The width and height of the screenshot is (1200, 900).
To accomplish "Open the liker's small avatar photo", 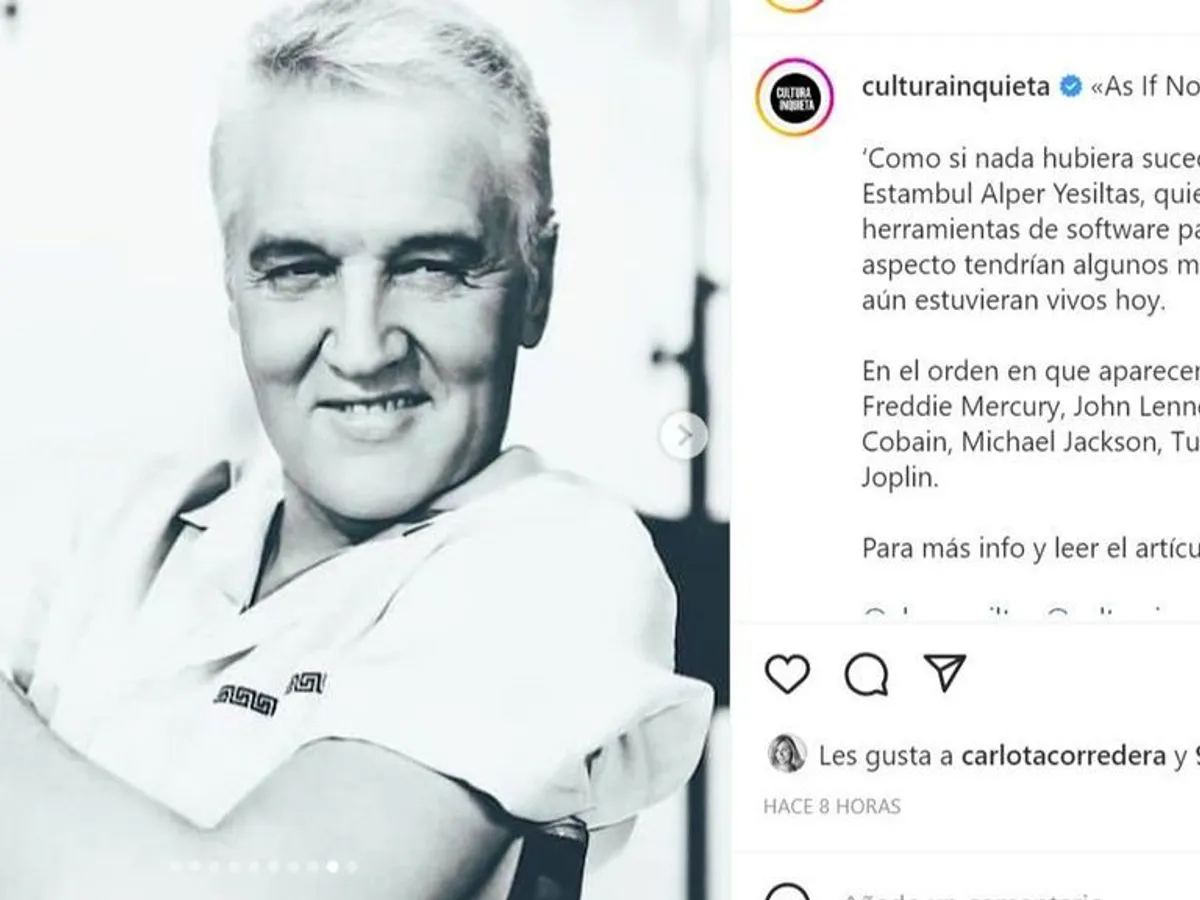I will pyautogui.click(x=786, y=754).
